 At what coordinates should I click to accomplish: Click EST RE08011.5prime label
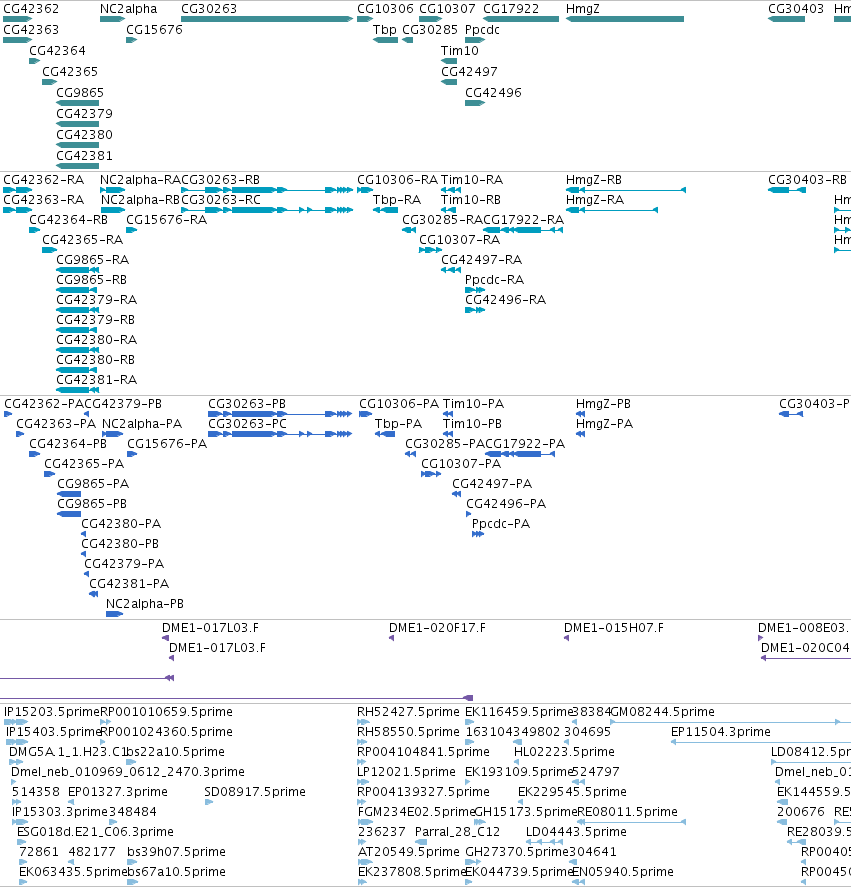pos(627,812)
